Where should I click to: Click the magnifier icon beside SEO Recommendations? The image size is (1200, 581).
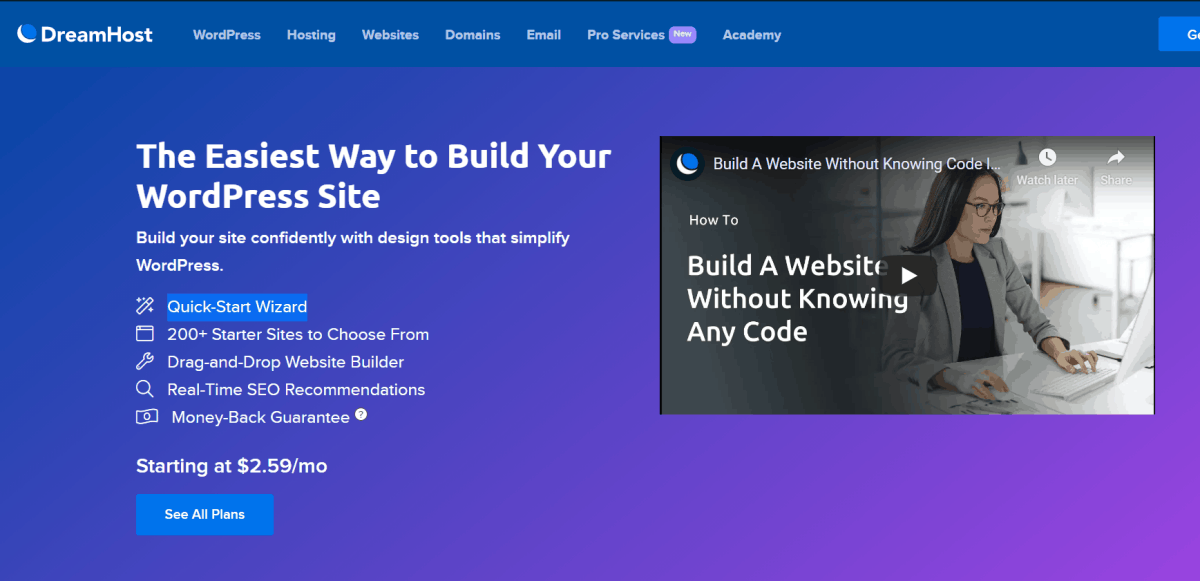click(x=145, y=389)
